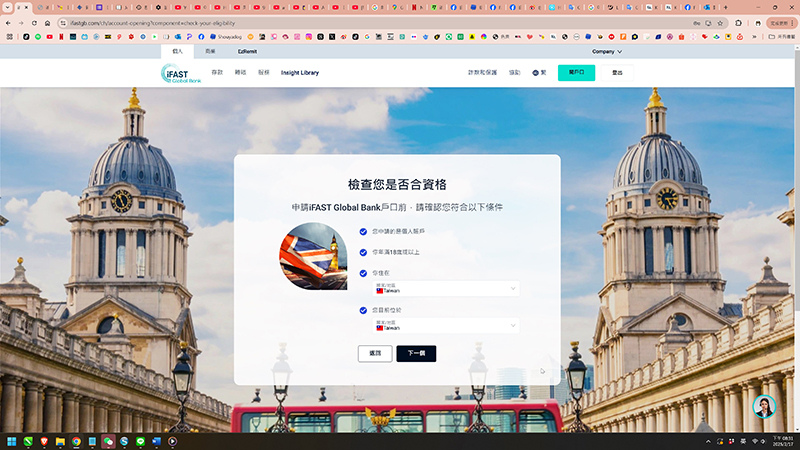
Task: Bookmark this page with the star icon
Action: (720, 23)
